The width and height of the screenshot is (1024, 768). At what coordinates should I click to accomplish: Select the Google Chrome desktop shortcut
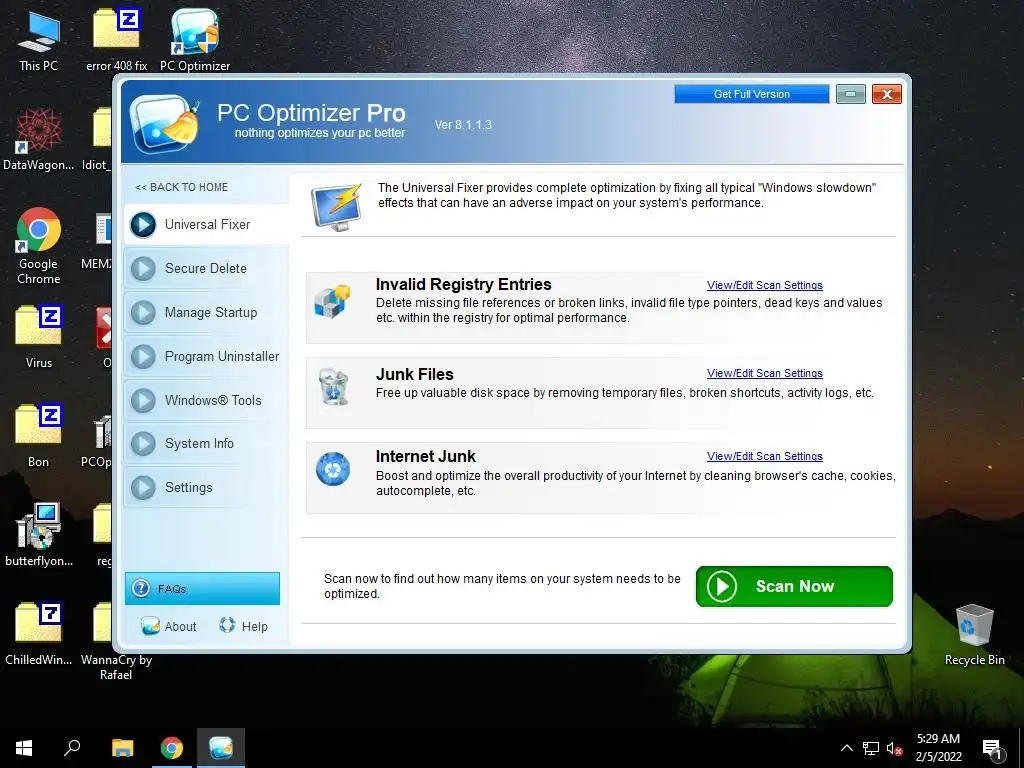39,247
